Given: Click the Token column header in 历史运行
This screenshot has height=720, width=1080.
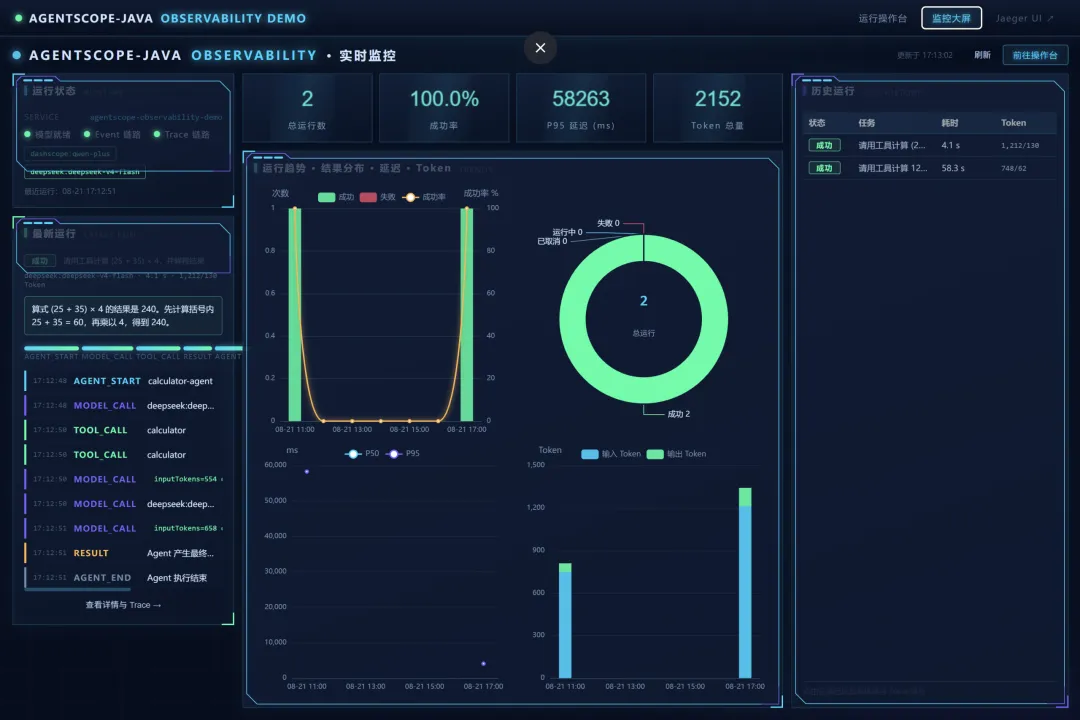Looking at the screenshot, I should 1013,123.
